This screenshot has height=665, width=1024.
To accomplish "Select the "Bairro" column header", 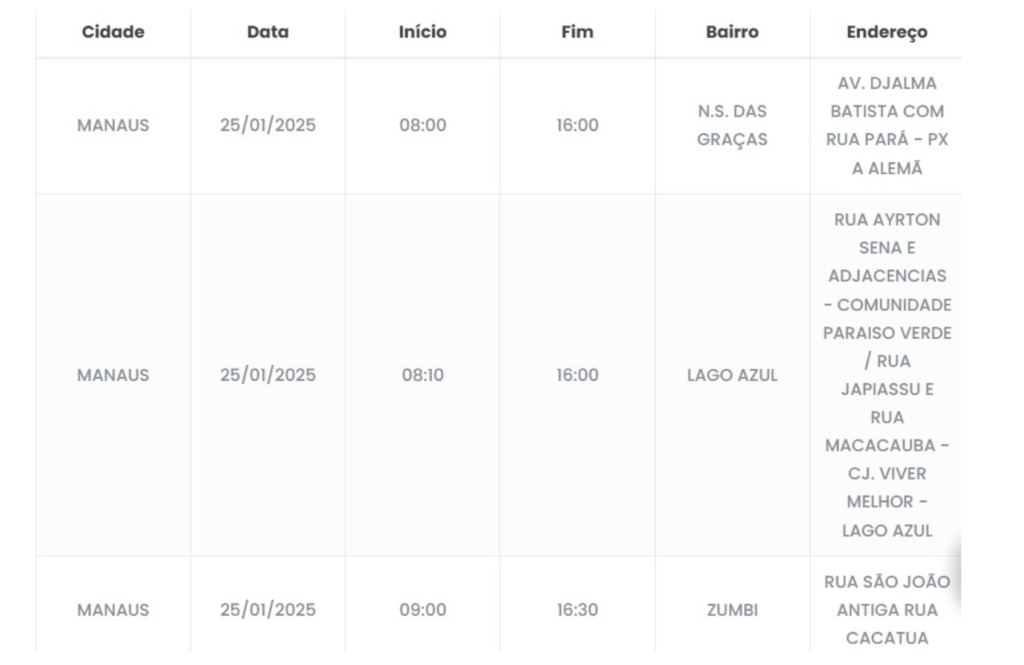I will coord(732,32).
